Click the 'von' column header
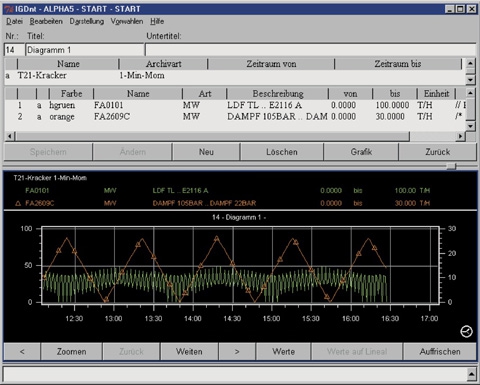Image resolution: width=480 pixels, height=385 pixels. pos(350,94)
